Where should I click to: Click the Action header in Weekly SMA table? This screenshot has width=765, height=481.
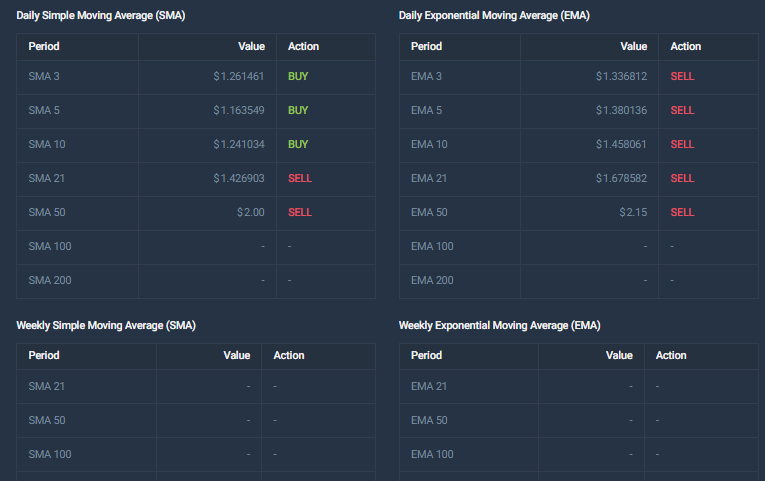coord(288,356)
